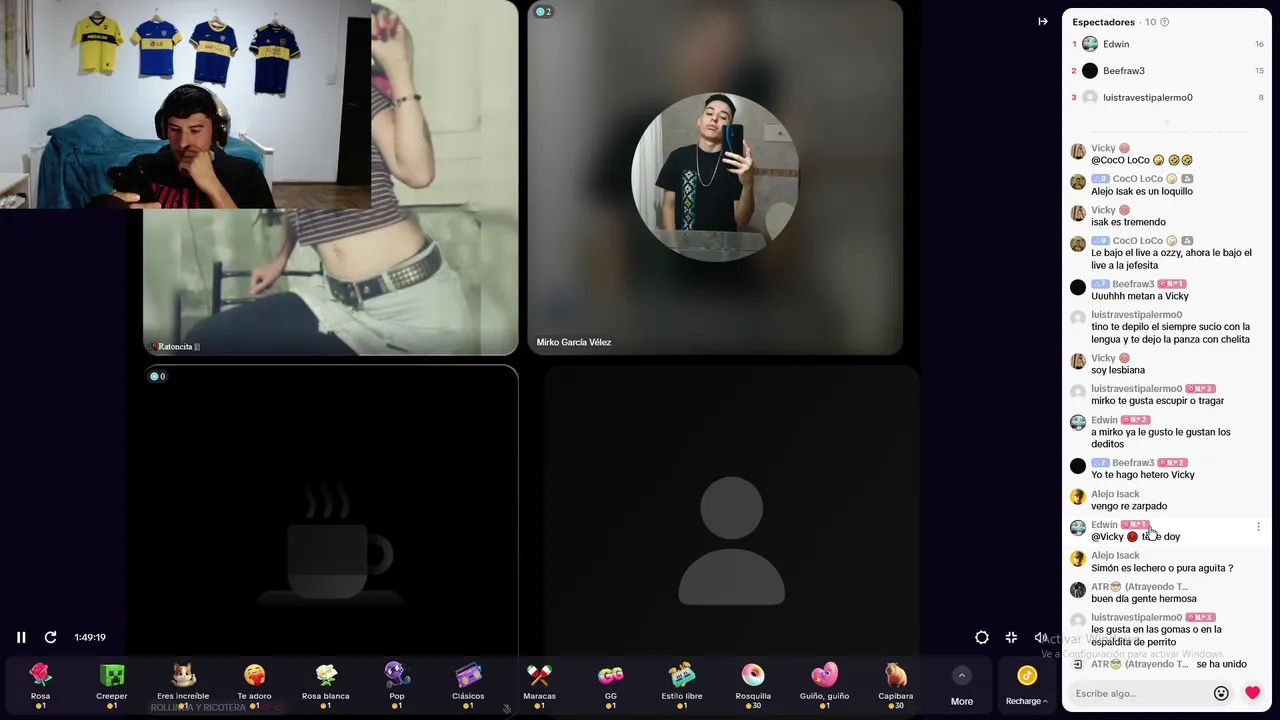The height and width of the screenshot is (720, 1280).
Task: Open the help icon next to Espectadores
Action: [x=1164, y=22]
